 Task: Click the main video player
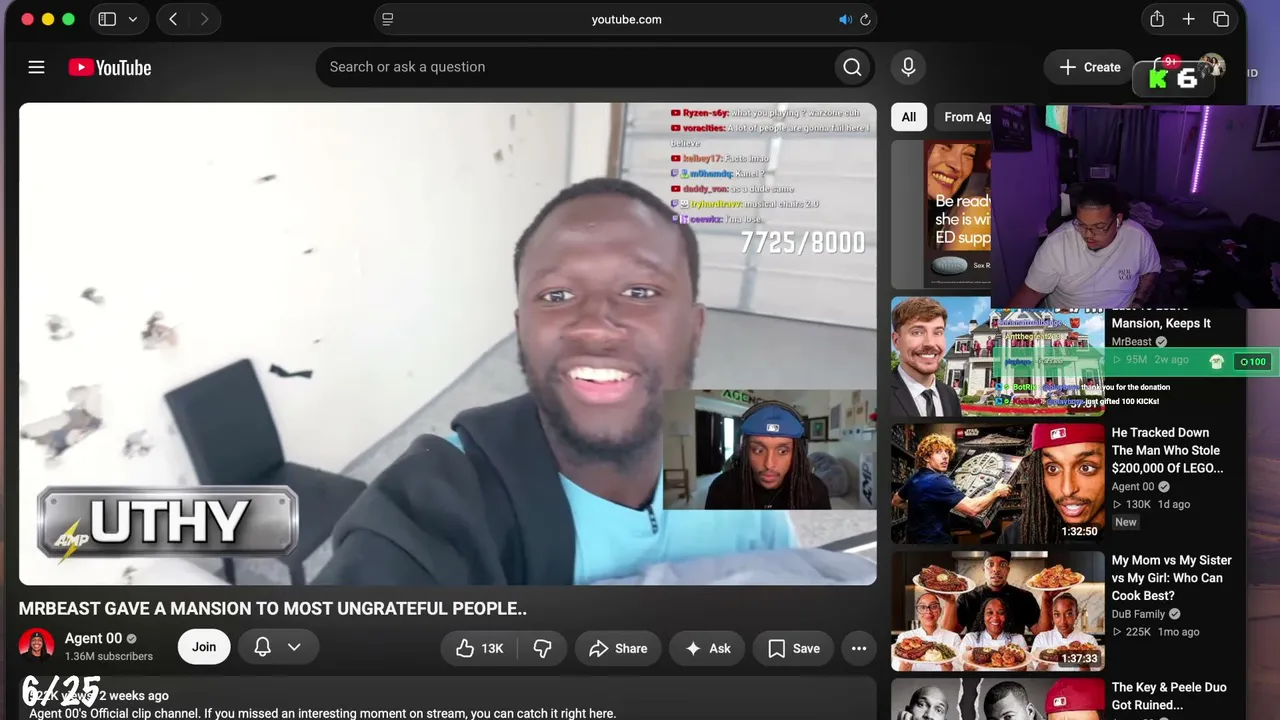[x=448, y=344]
